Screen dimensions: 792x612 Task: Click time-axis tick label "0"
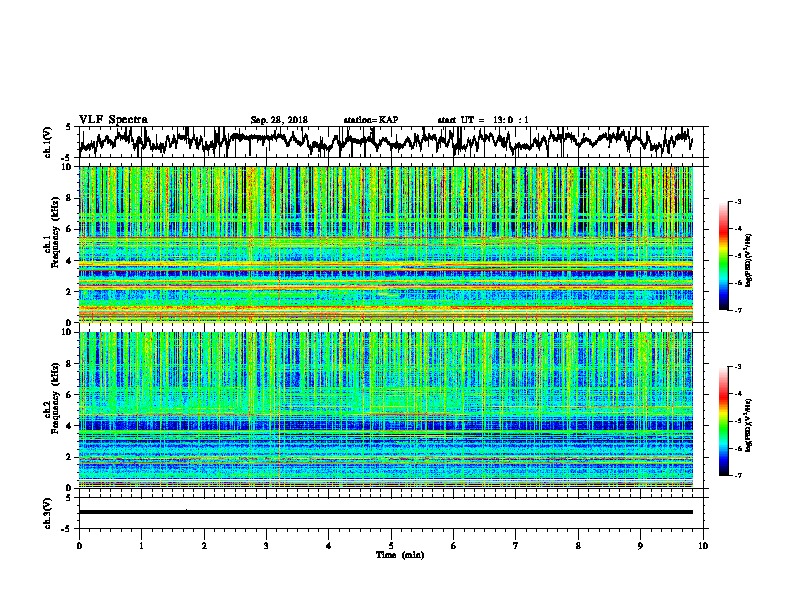click(79, 545)
